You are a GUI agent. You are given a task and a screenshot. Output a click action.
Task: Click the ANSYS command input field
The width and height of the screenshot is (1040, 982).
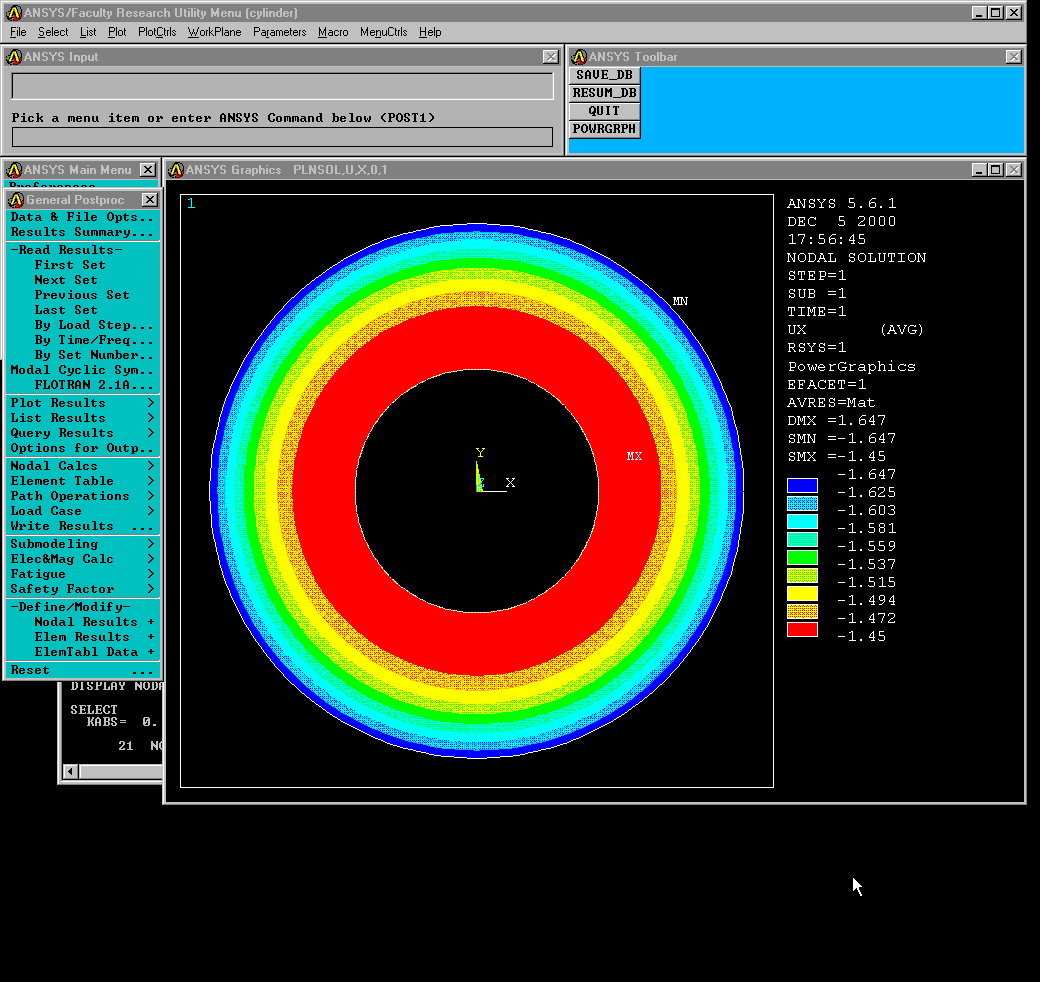coord(283,137)
